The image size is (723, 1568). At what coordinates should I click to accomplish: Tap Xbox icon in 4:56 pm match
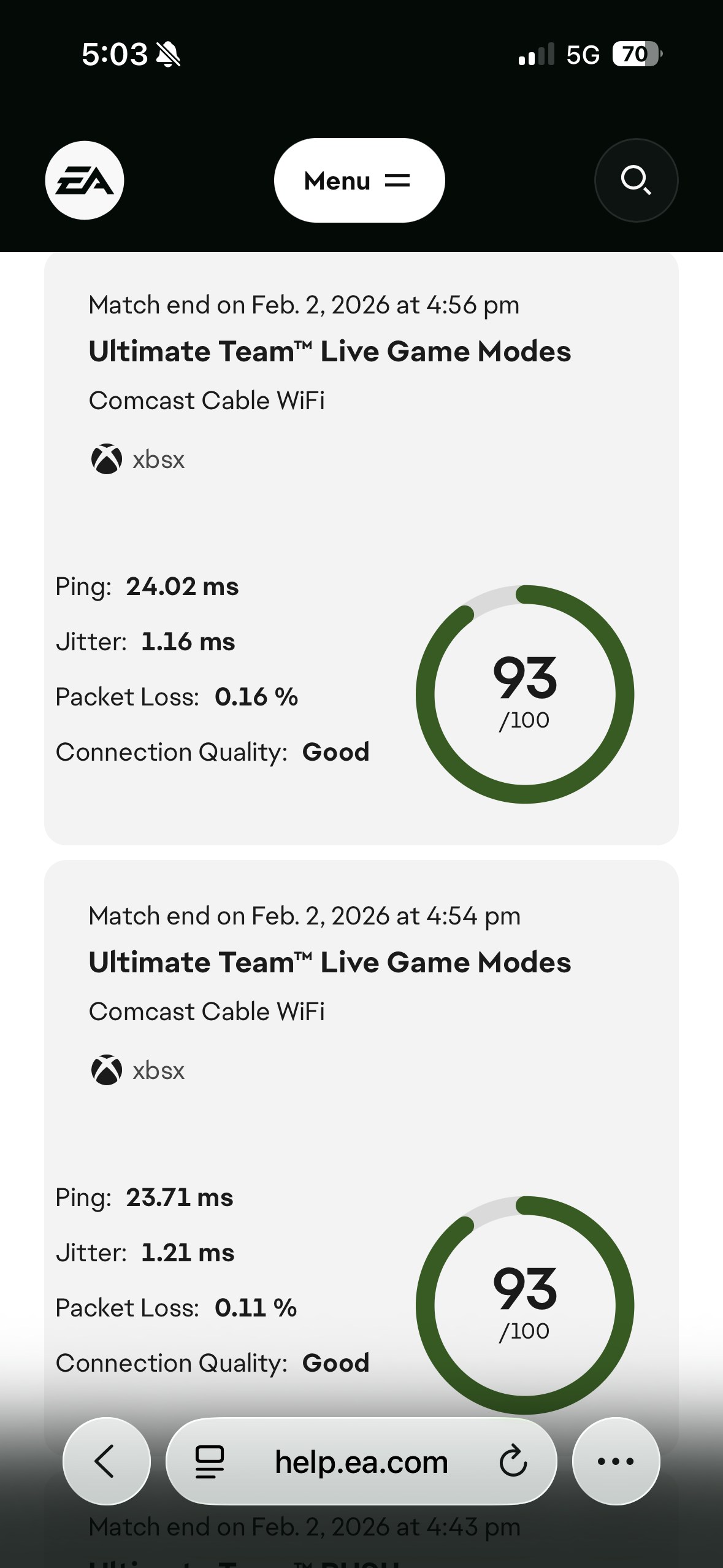point(107,459)
